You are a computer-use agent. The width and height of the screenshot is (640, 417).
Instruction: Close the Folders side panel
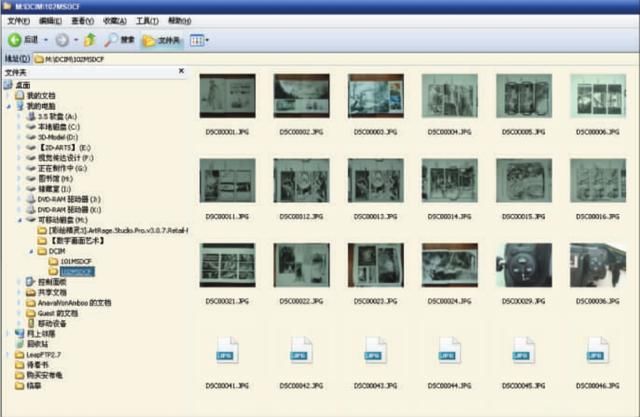181,72
